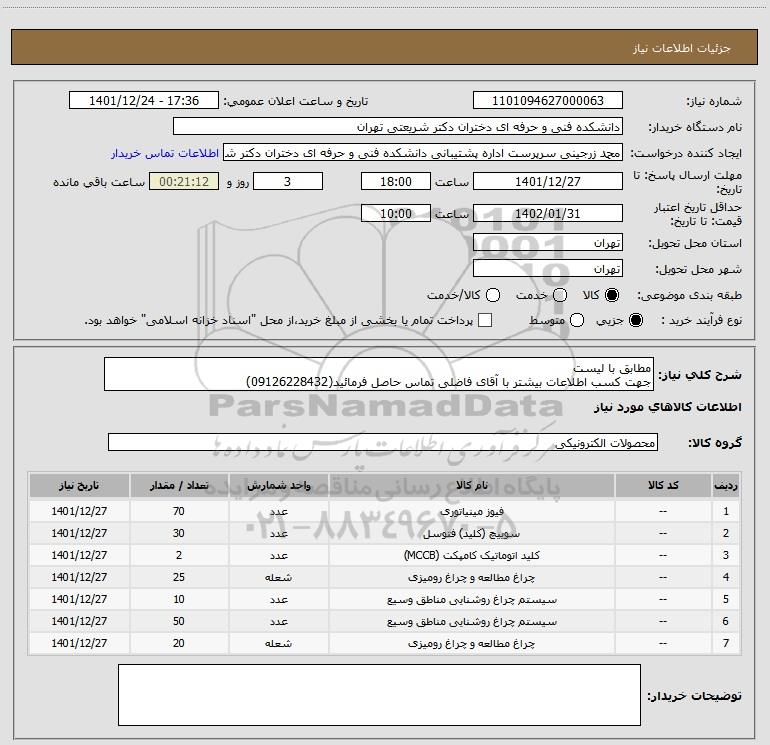Click the شهر محل تحویل field تهران

pos(548,269)
